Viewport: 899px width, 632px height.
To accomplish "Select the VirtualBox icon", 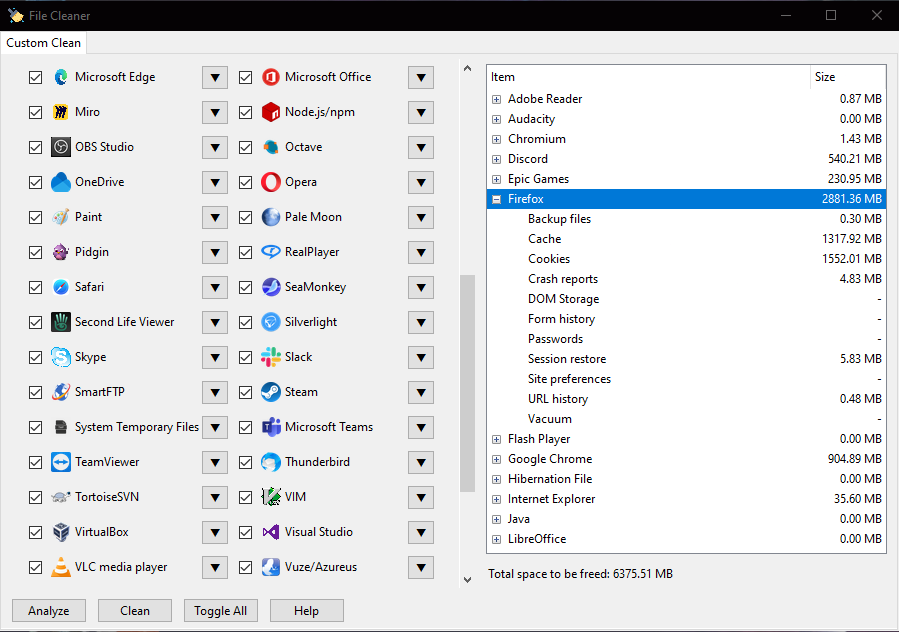I will tap(60, 532).
